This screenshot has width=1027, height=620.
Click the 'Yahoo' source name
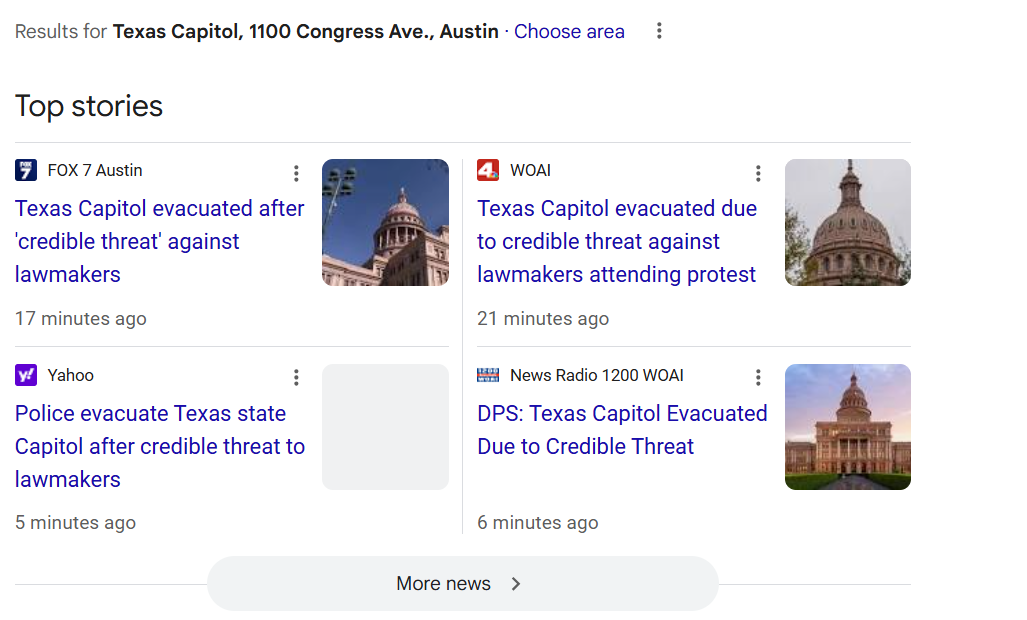pyautogui.click(x=71, y=375)
